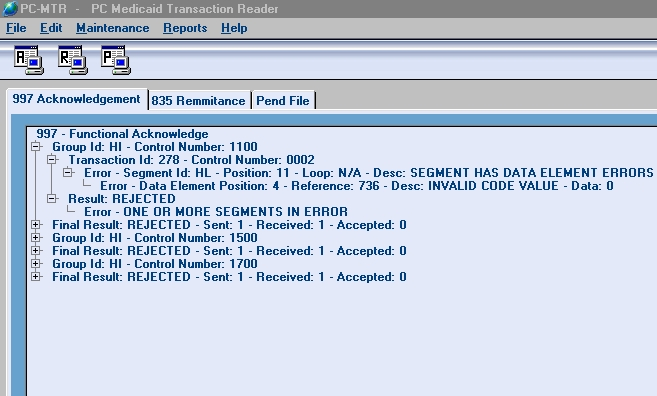Select Final Result row under Control Number 1100
Image resolution: width=657 pixels, height=396 pixels.
pos(229,225)
